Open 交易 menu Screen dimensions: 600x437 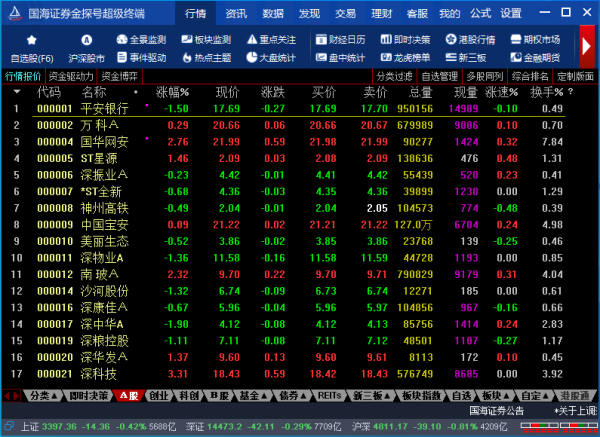pyautogui.click(x=345, y=13)
